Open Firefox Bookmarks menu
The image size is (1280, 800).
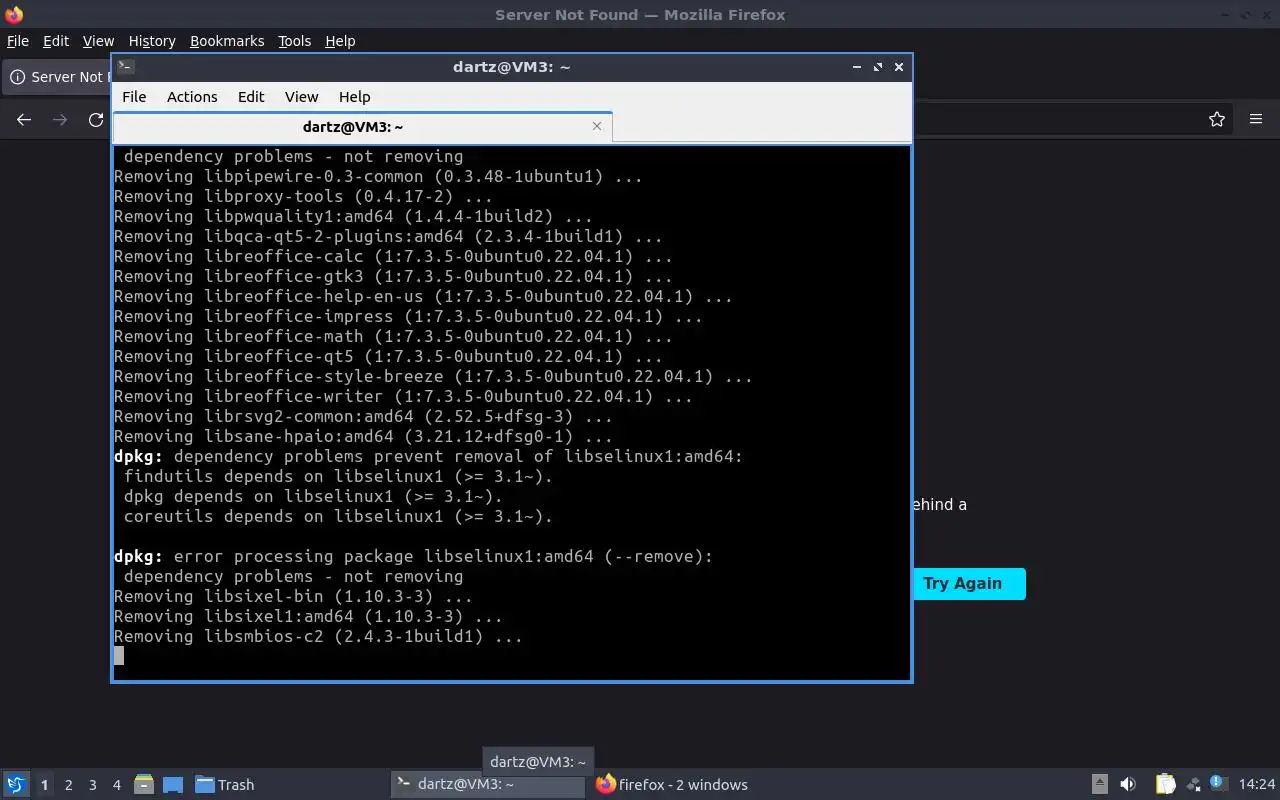pyautogui.click(x=227, y=41)
